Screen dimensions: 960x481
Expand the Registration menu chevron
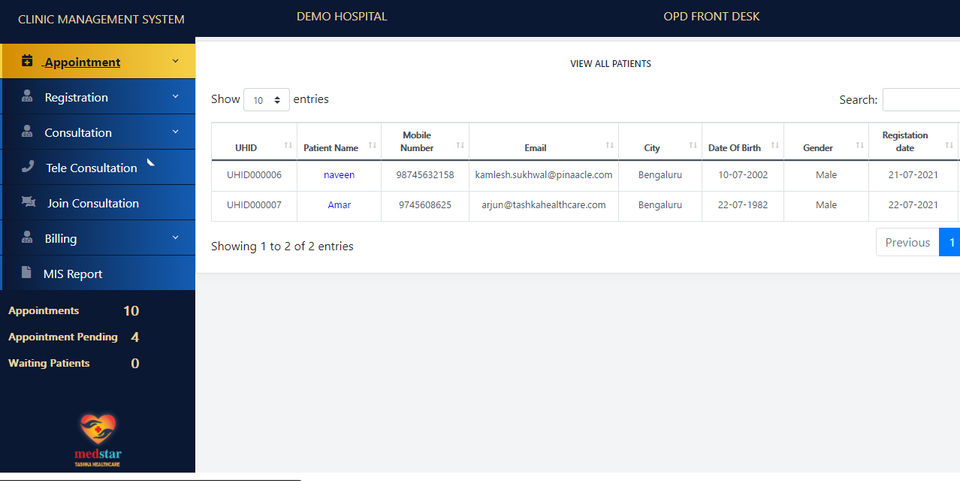(x=176, y=97)
